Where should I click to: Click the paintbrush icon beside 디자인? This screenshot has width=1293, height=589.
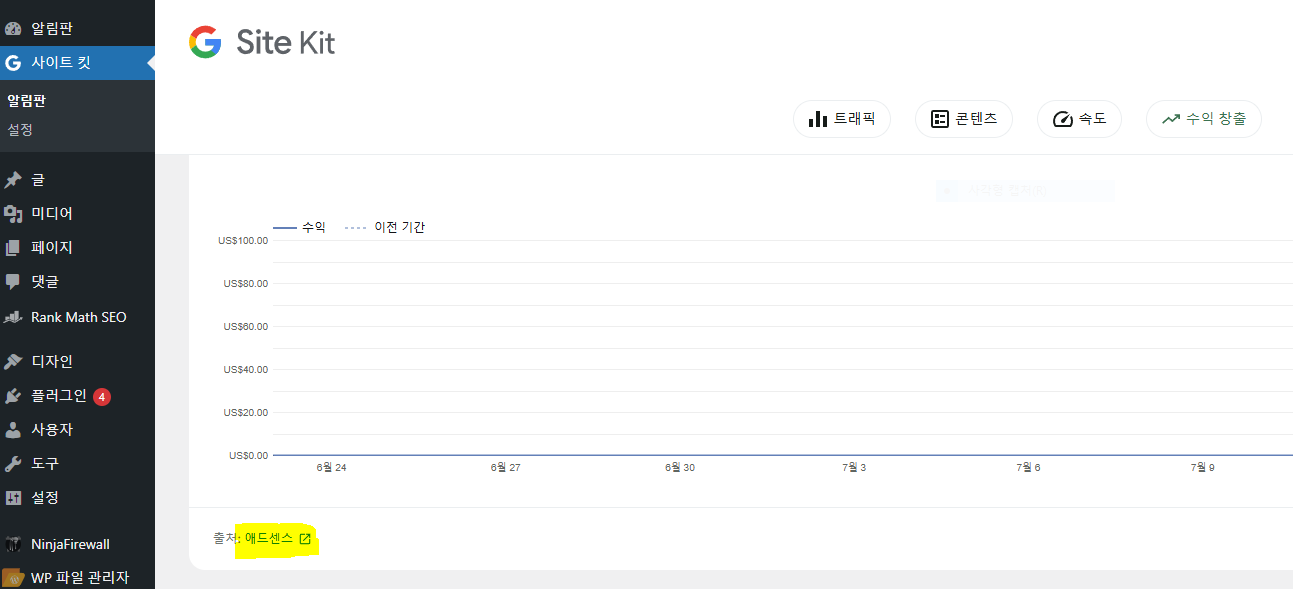point(13,362)
